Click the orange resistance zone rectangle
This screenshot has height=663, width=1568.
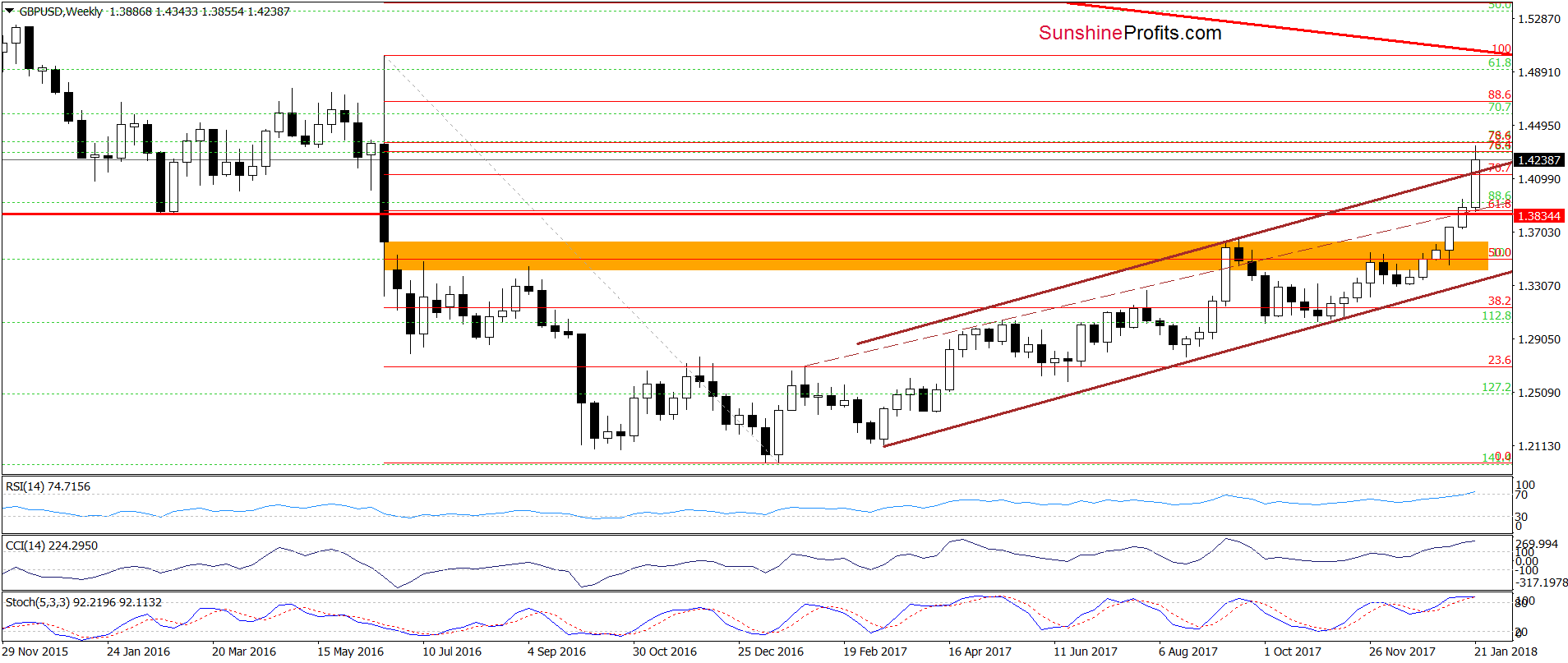pyautogui.click(x=936, y=256)
